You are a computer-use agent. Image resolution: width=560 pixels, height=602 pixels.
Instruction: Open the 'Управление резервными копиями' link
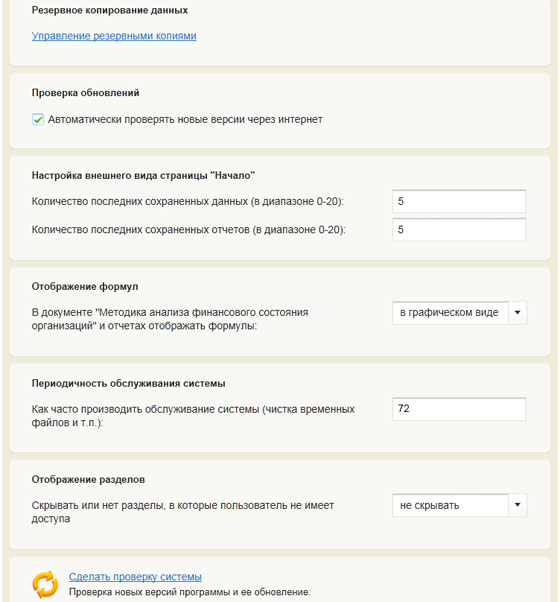[114, 36]
